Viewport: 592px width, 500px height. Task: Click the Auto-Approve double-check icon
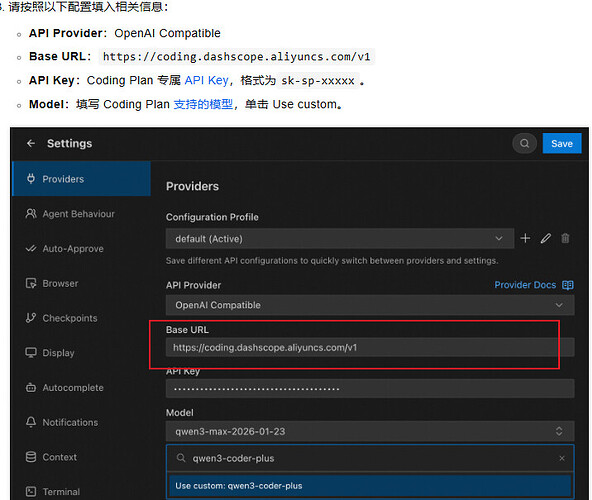point(31,248)
